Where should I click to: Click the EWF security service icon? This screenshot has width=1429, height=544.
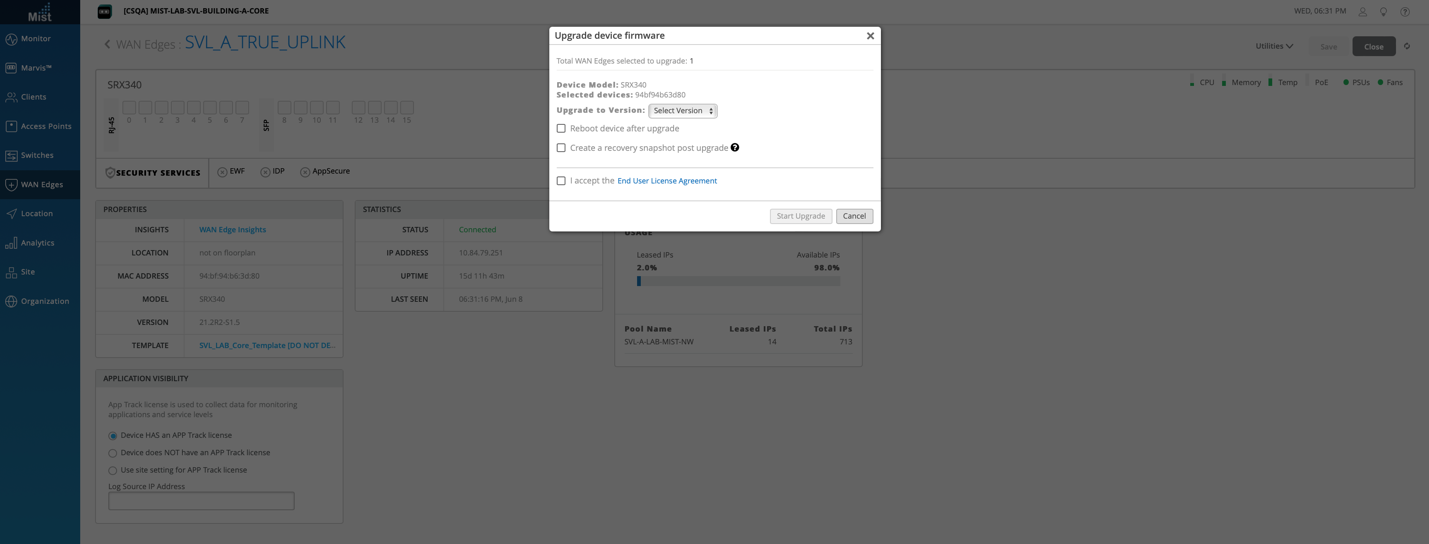(222, 172)
